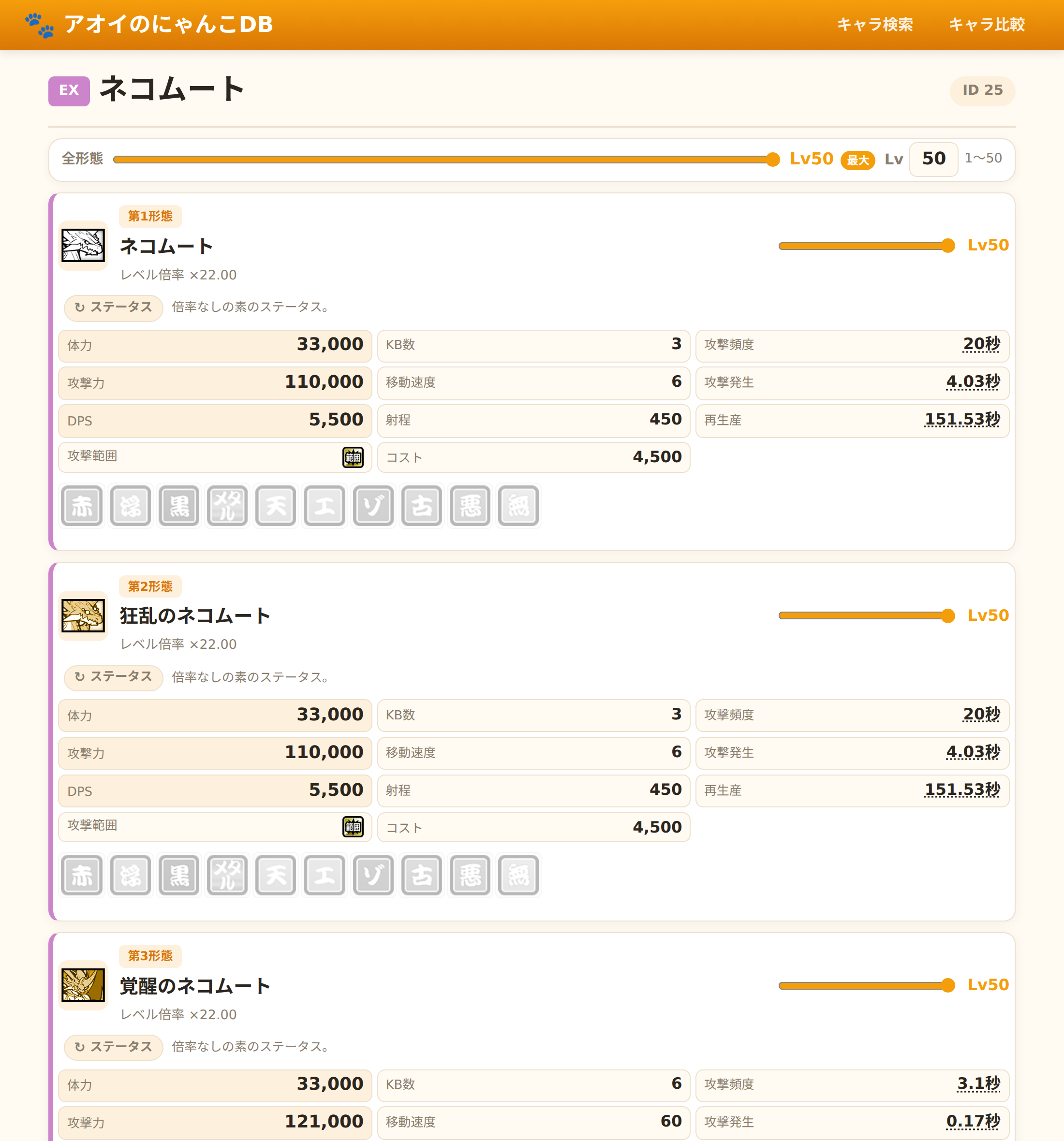Screen dimensions: 1064x1141
Task: Select the エ trait icon under 狂乱のネコムート
Action: point(325,875)
